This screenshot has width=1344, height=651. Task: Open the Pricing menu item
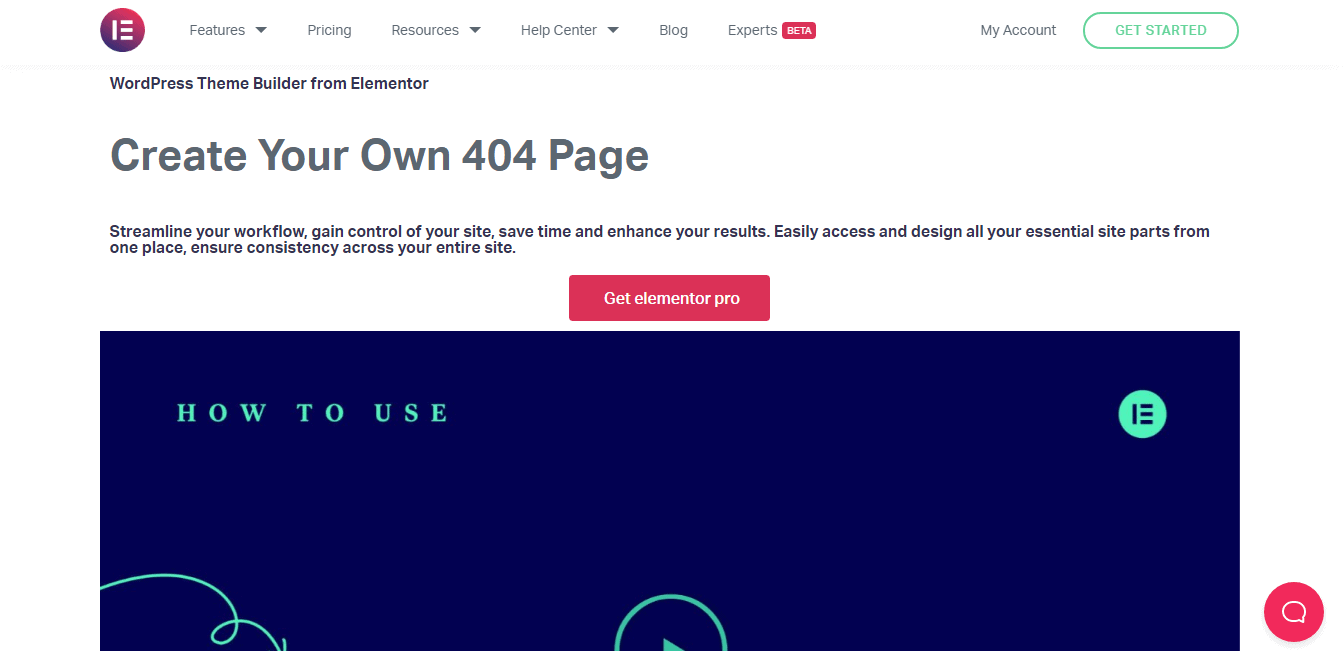[329, 30]
